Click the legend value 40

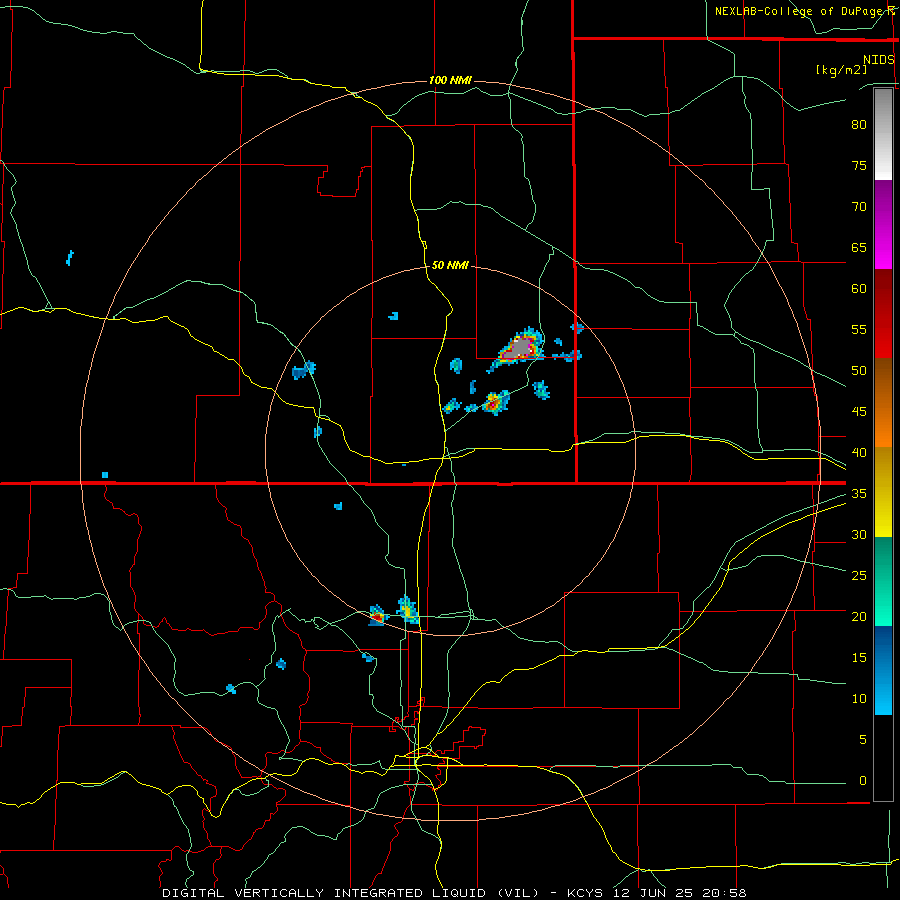pos(859,452)
